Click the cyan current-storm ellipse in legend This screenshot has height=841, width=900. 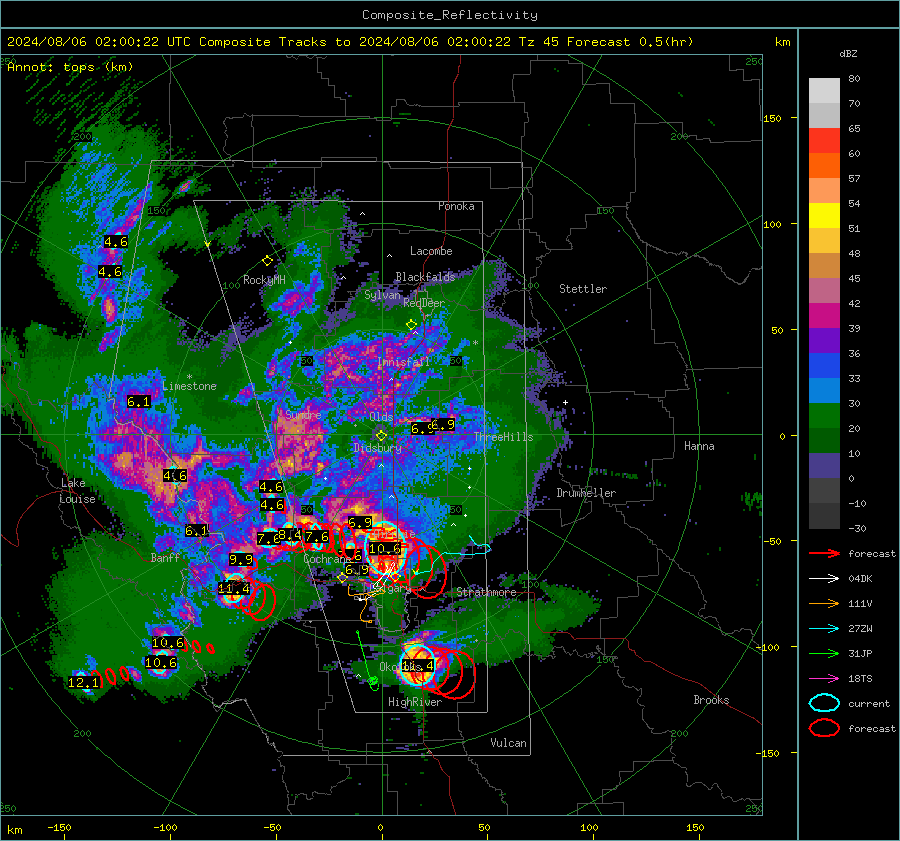coord(824,703)
